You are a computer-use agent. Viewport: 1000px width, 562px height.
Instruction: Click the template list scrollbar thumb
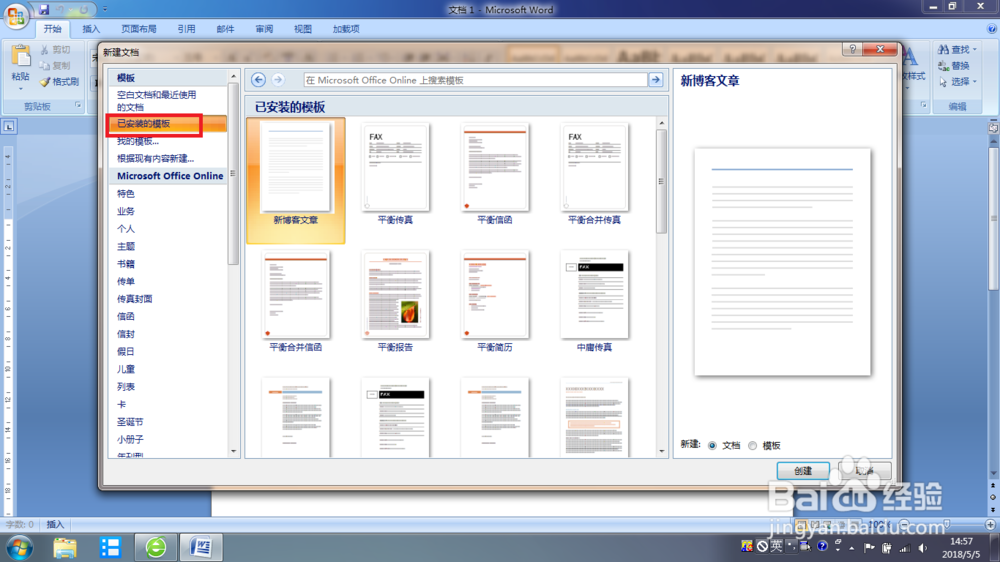tap(661, 181)
